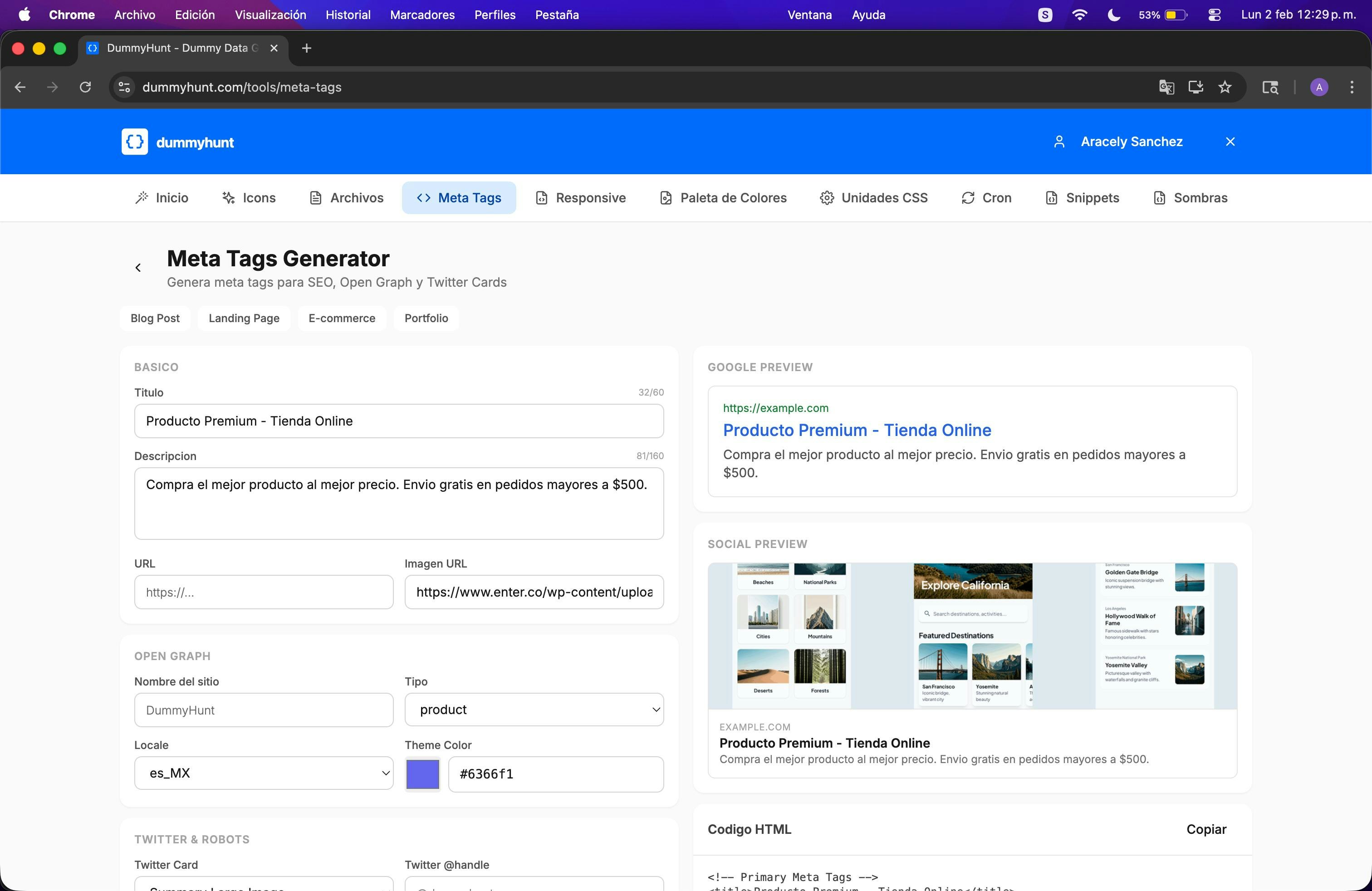Click the URL input field with https placeholder
Image resolution: width=1372 pixels, height=891 pixels.
click(x=264, y=592)
